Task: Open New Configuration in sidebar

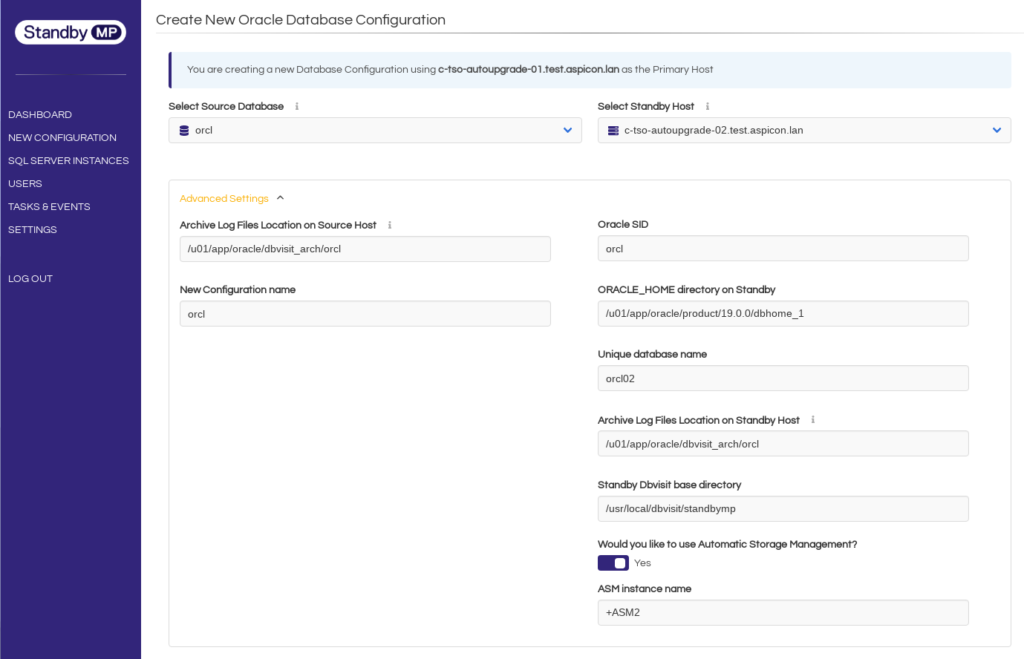Action: [x=62, y=138]
